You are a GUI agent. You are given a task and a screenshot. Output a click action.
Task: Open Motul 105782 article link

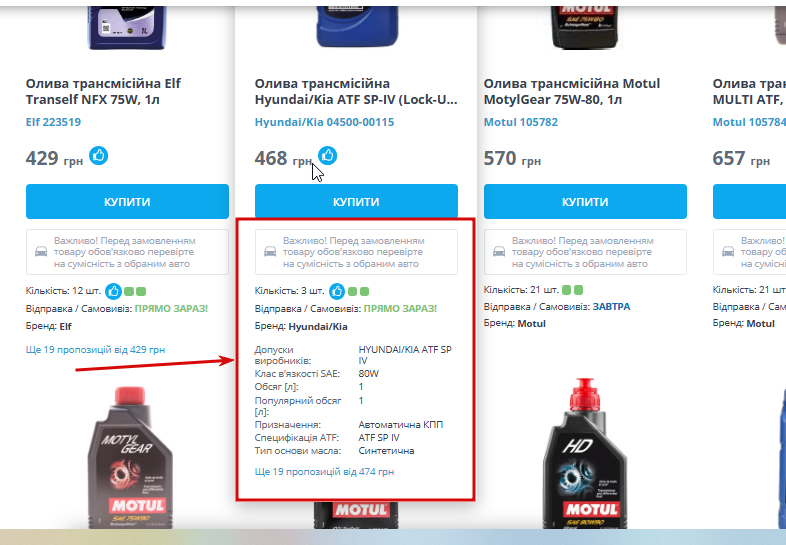point(521,122)
